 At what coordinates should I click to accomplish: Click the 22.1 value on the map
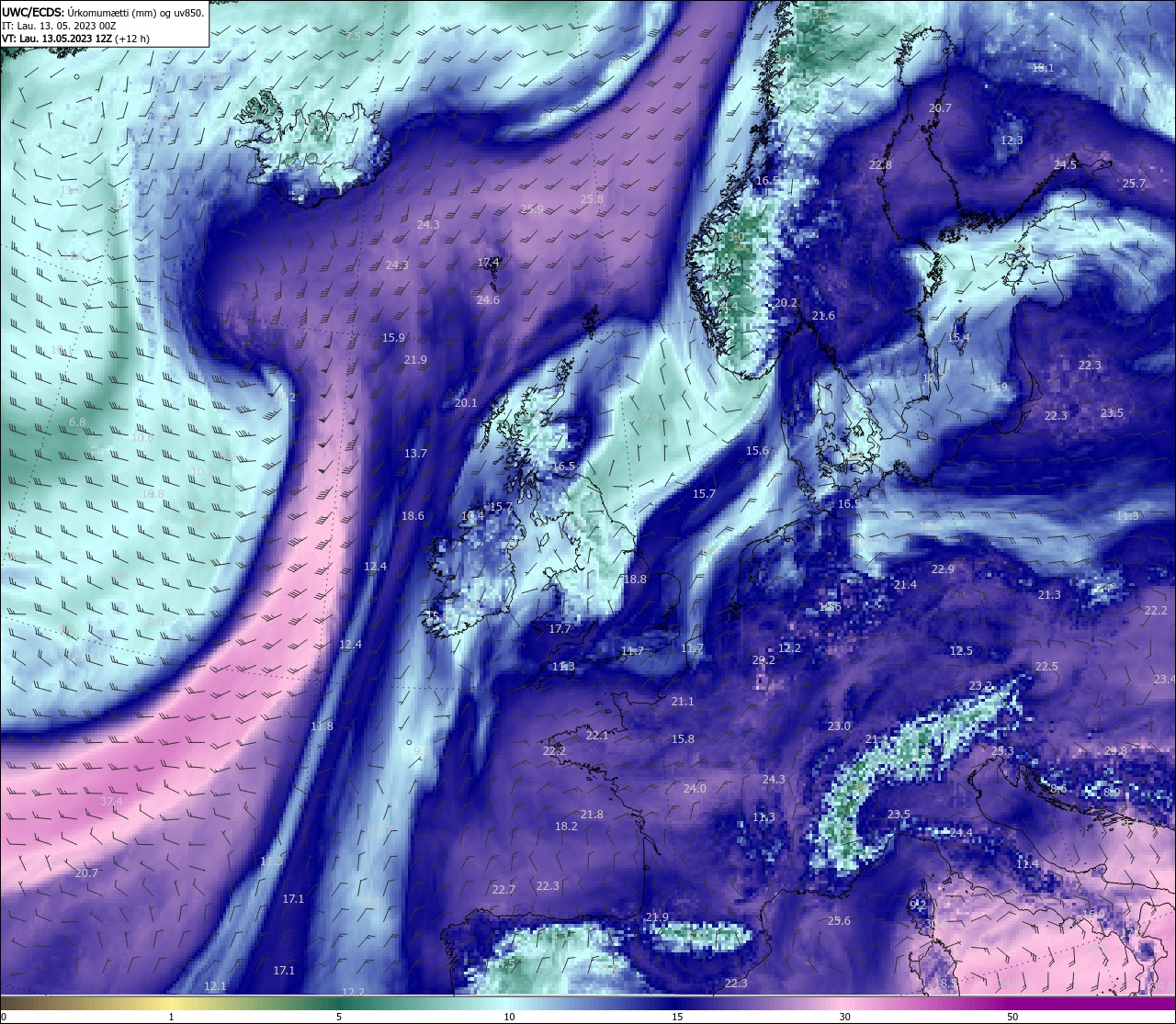click(597, 735)
